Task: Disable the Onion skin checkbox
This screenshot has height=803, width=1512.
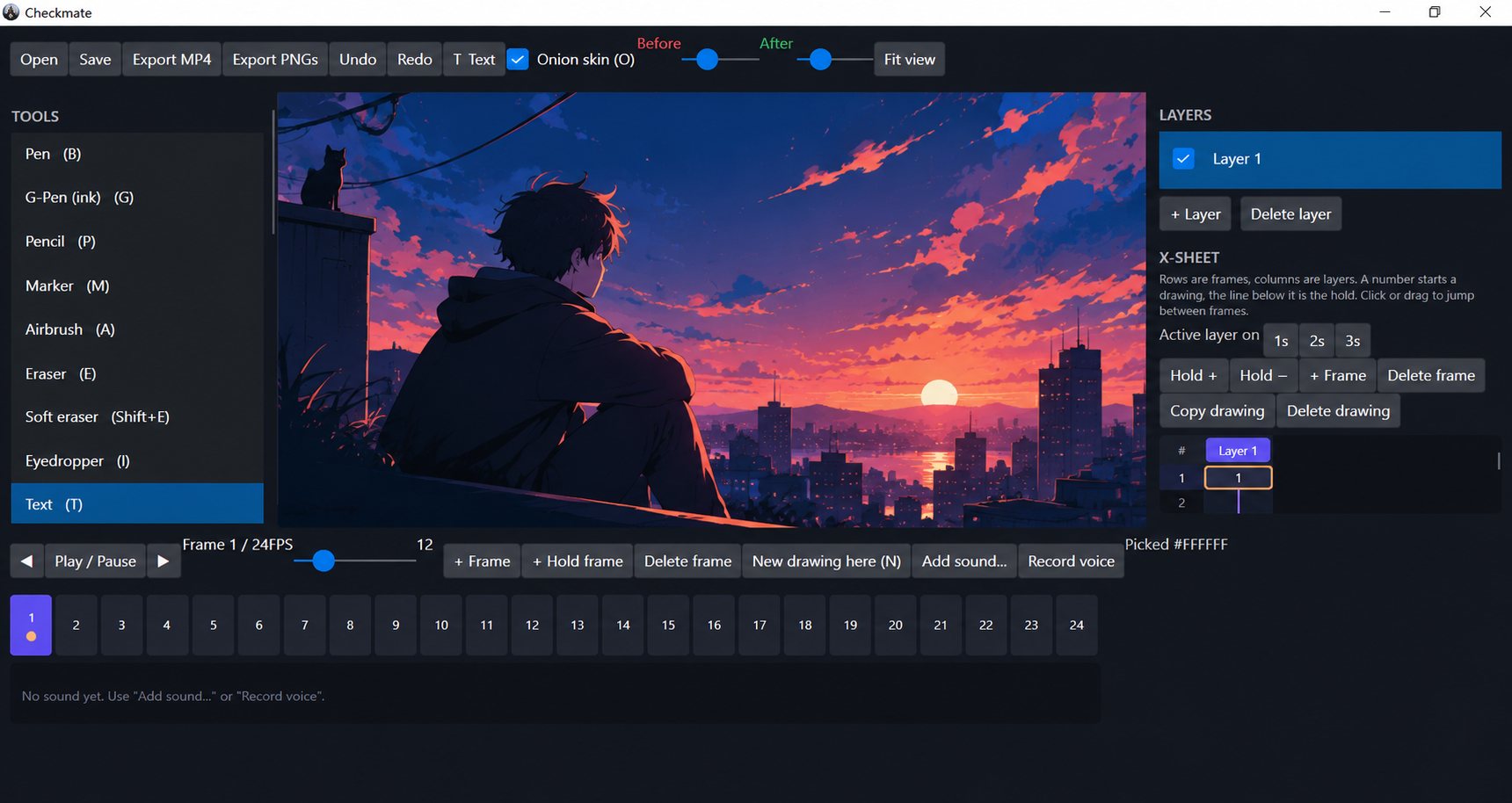Action: [x=519, y=60]
